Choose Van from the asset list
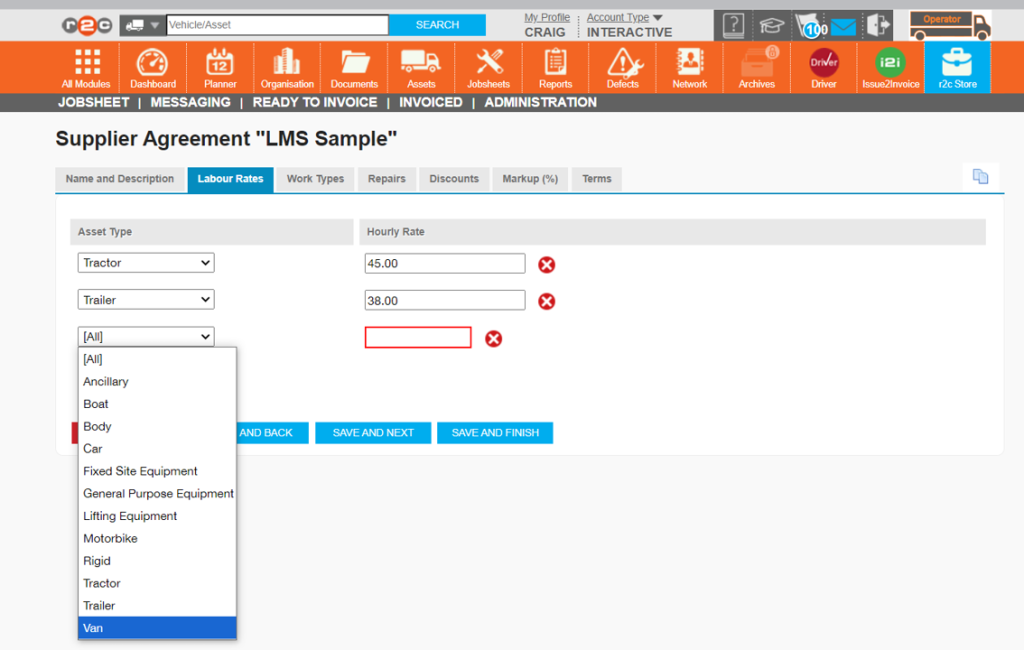Image resolution: width=1024 pixels, height=650 pixels. point(157,628)
